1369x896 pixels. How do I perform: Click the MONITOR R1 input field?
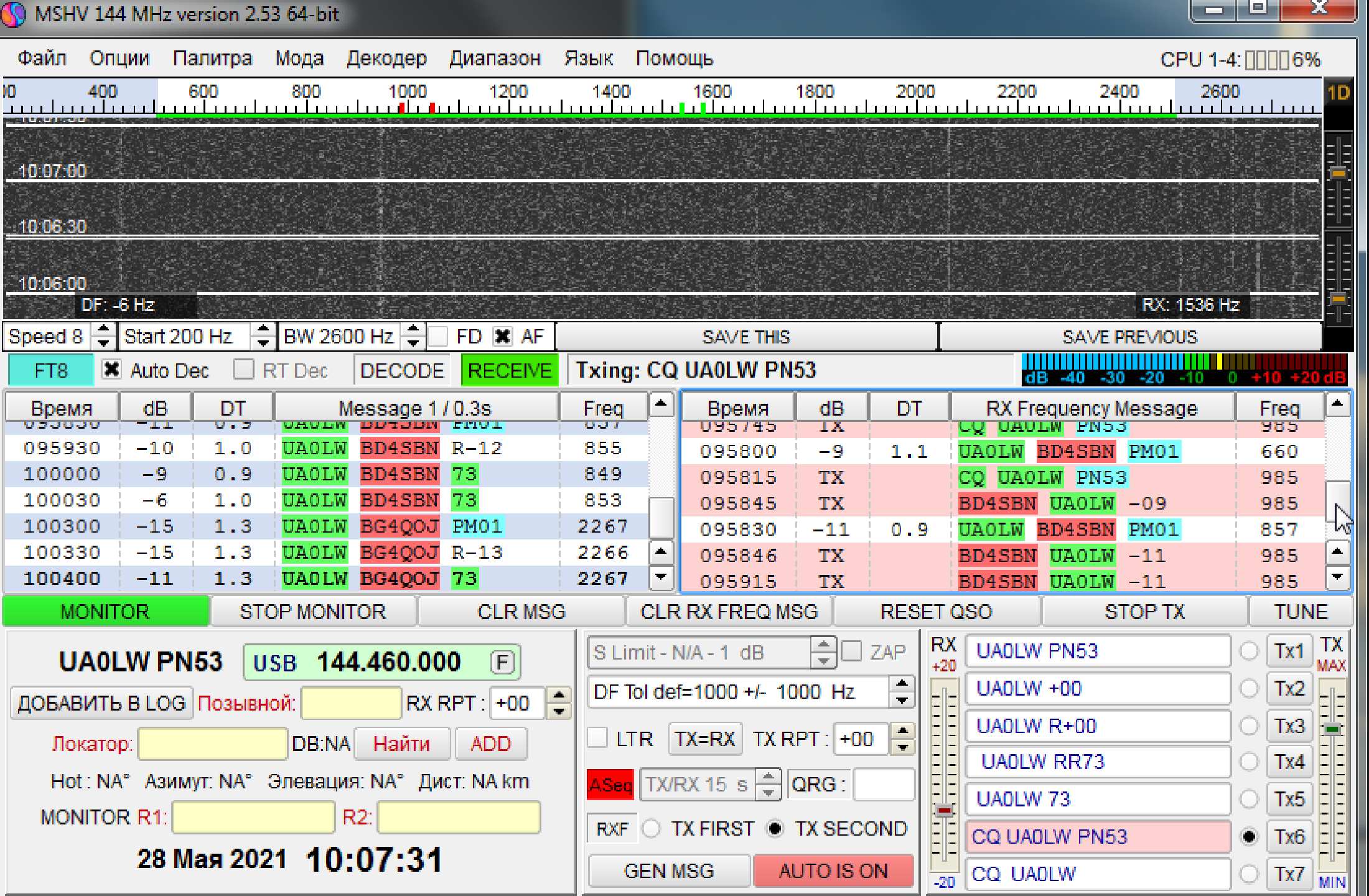pyautogui.click(x=254, y=817)
